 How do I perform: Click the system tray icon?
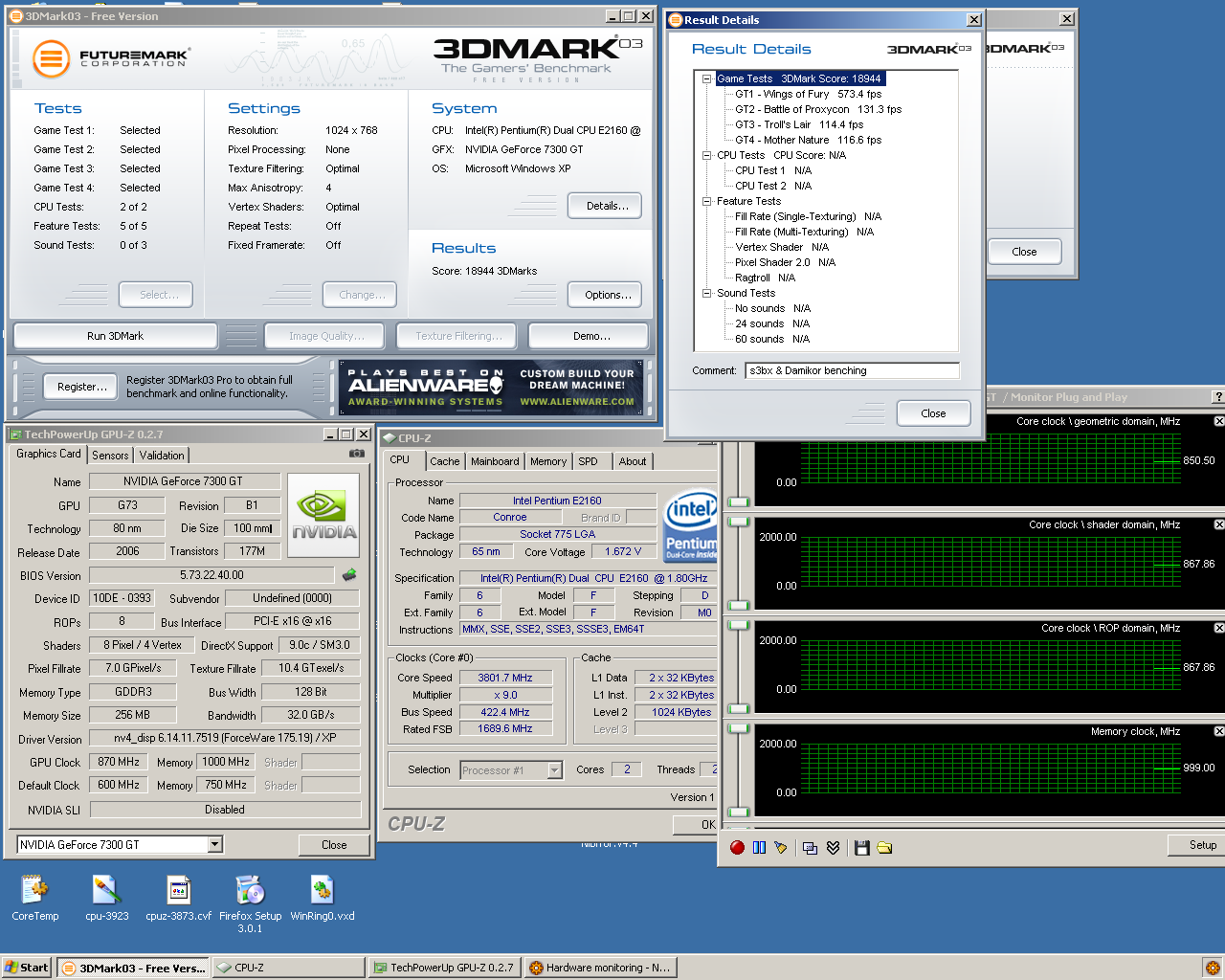click(1212, 968)
